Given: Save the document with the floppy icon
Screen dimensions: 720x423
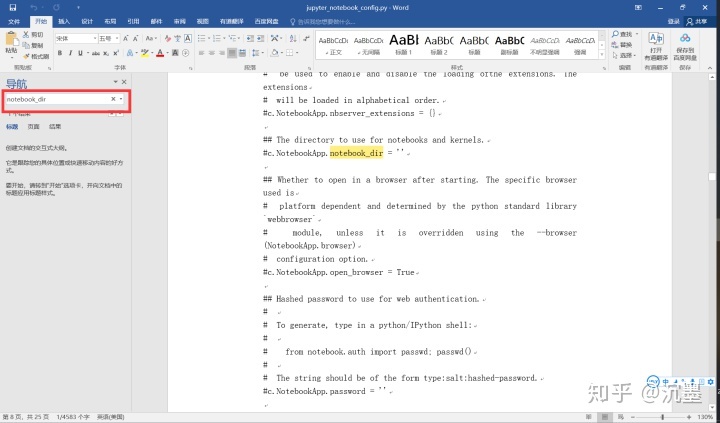Looking at the screenshot, I should 12,7.
